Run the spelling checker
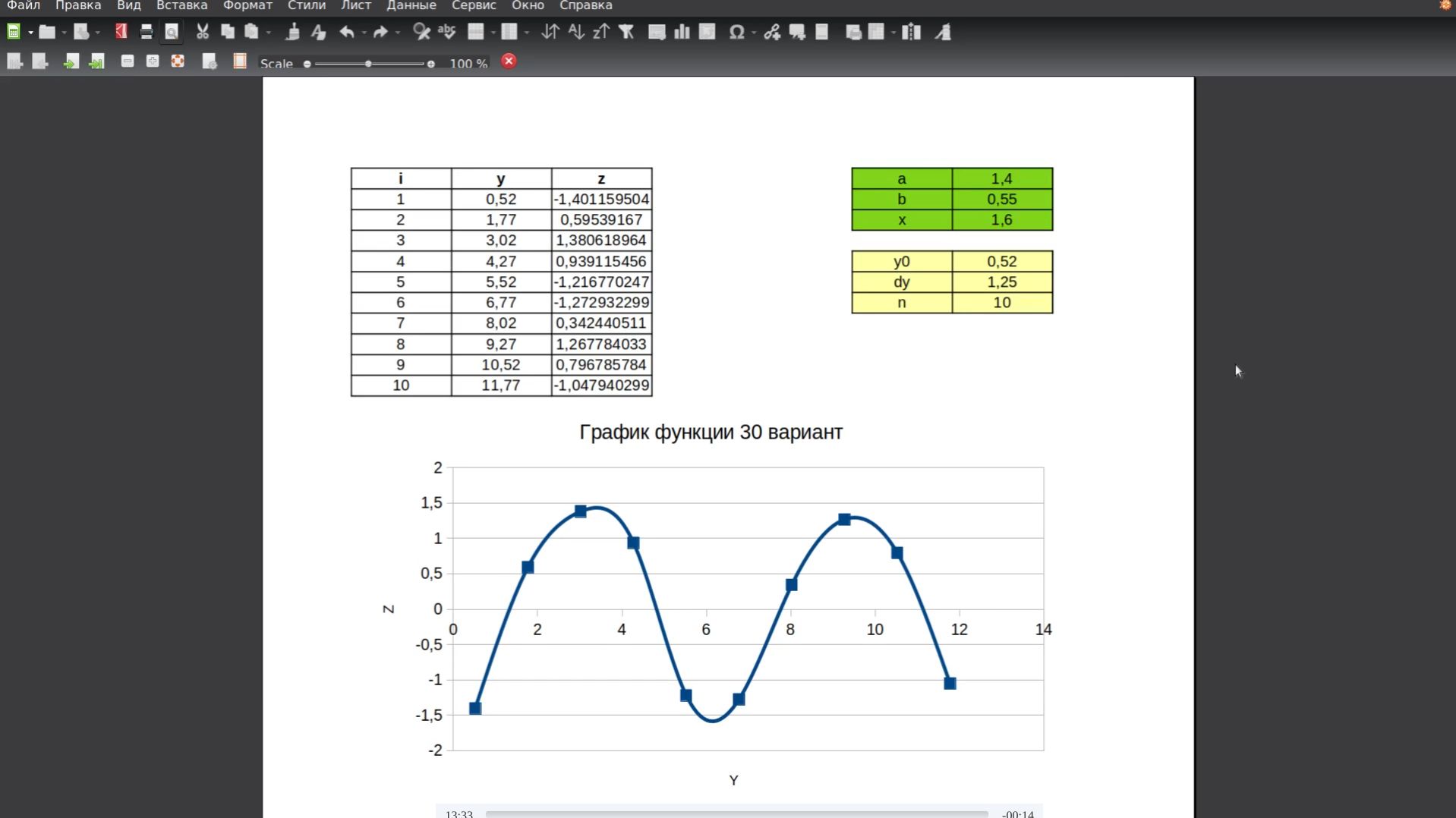 pyautogui.click(x=446, y=32)
